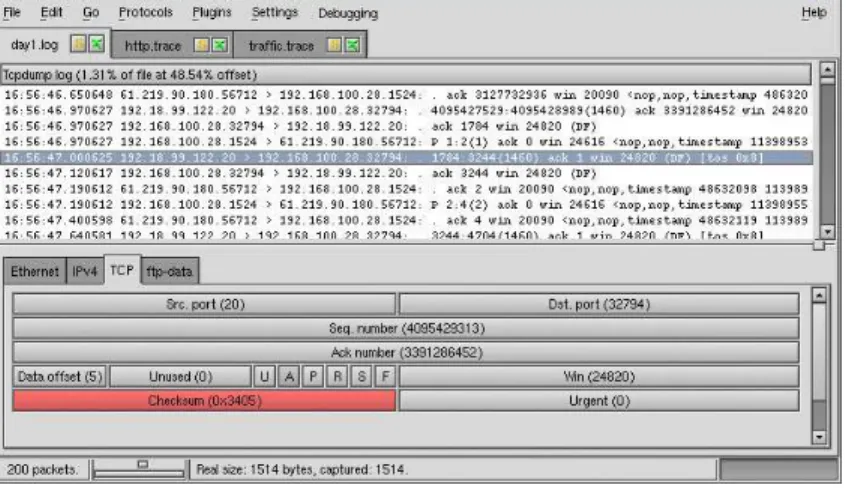The image size is (846, 488).
Task: Click the Win (24820) field button
Action: click(599, 377)
